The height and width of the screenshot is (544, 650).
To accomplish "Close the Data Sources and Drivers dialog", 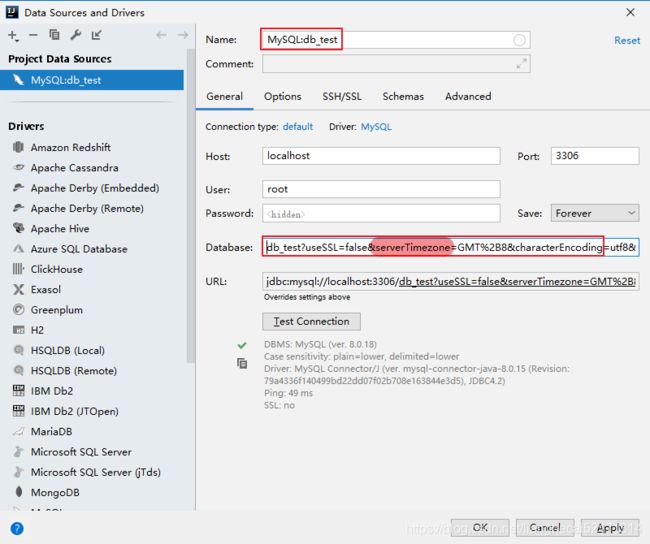I will pyautogui.click(x=630, y=12).
